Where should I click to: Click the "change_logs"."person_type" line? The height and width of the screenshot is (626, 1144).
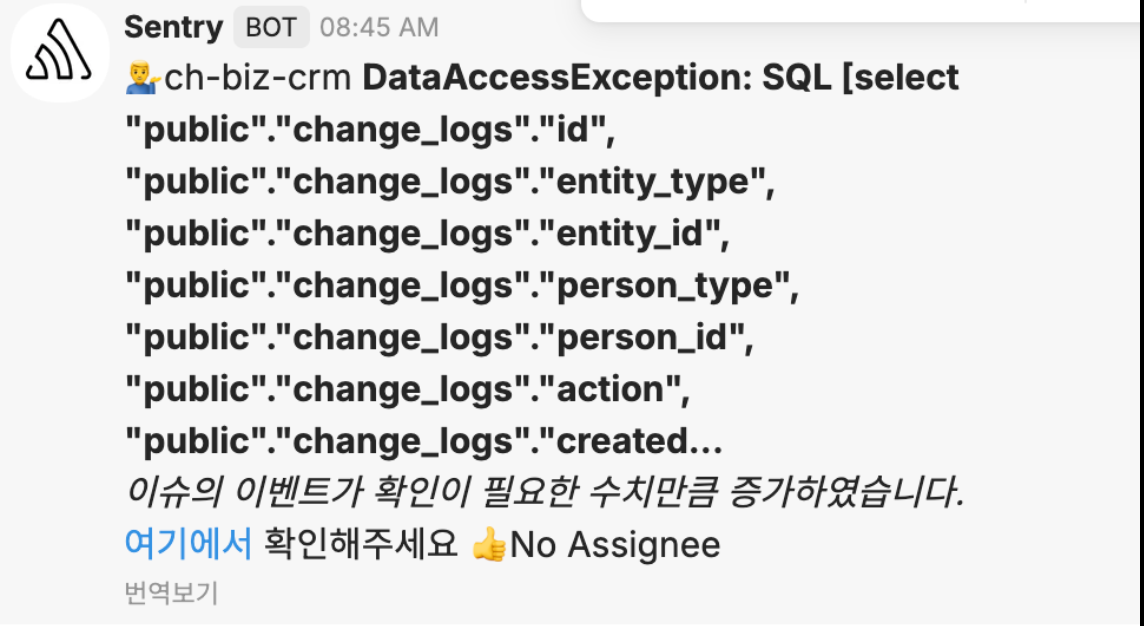[x=462, y=286]
